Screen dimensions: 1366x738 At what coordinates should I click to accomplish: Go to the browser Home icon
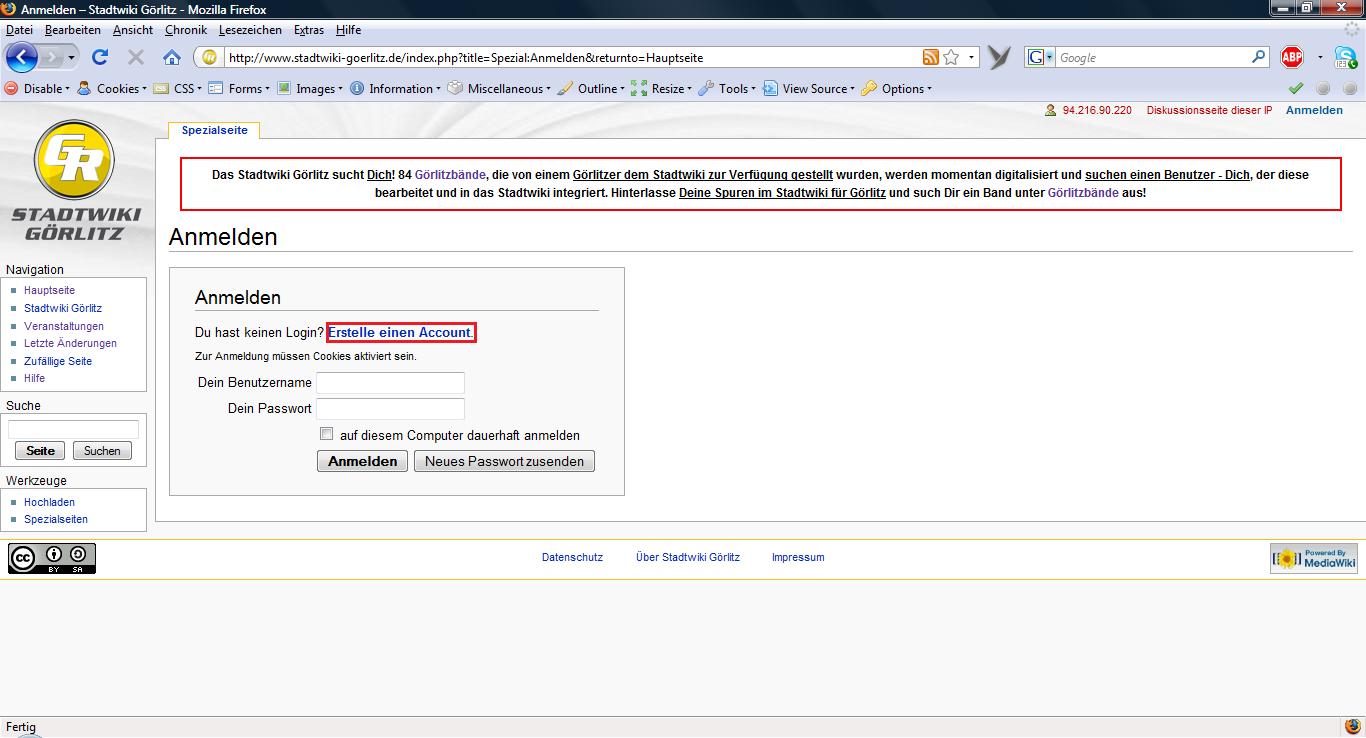171,58
